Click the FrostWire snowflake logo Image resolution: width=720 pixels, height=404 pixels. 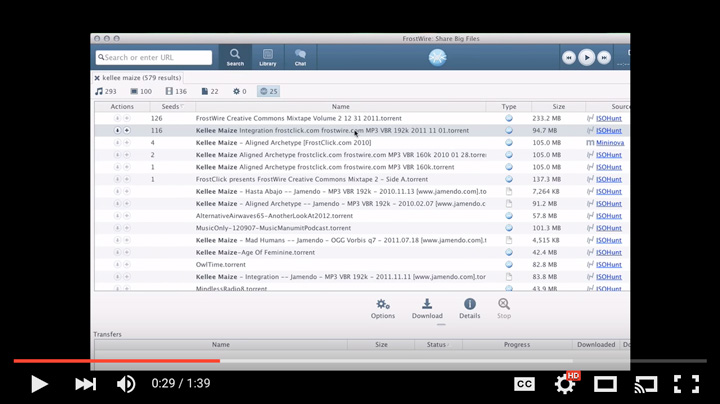click(x=437, y=57)
